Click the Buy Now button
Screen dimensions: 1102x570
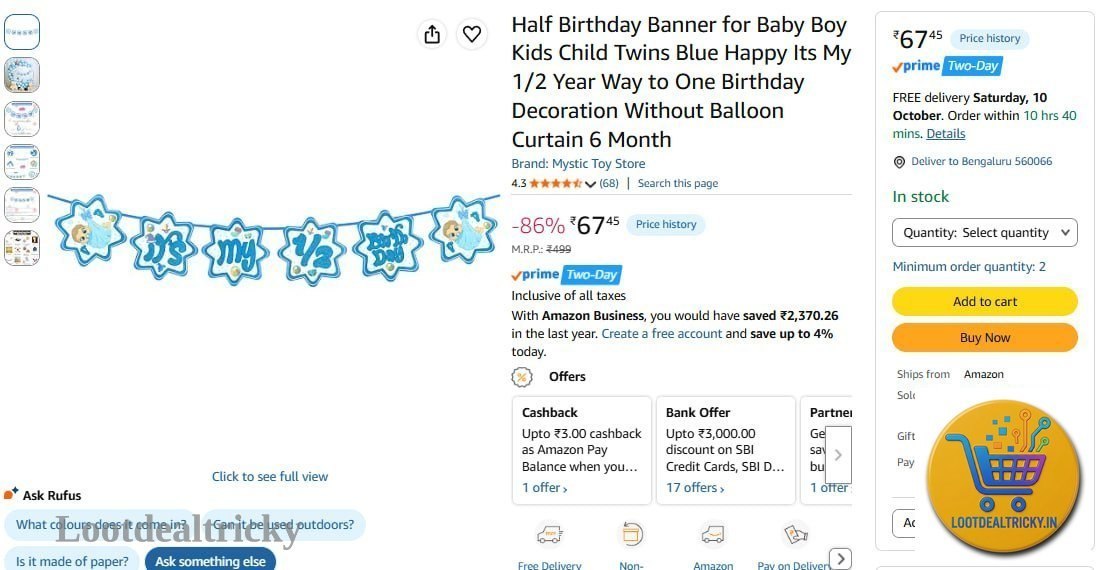(985, 337)
